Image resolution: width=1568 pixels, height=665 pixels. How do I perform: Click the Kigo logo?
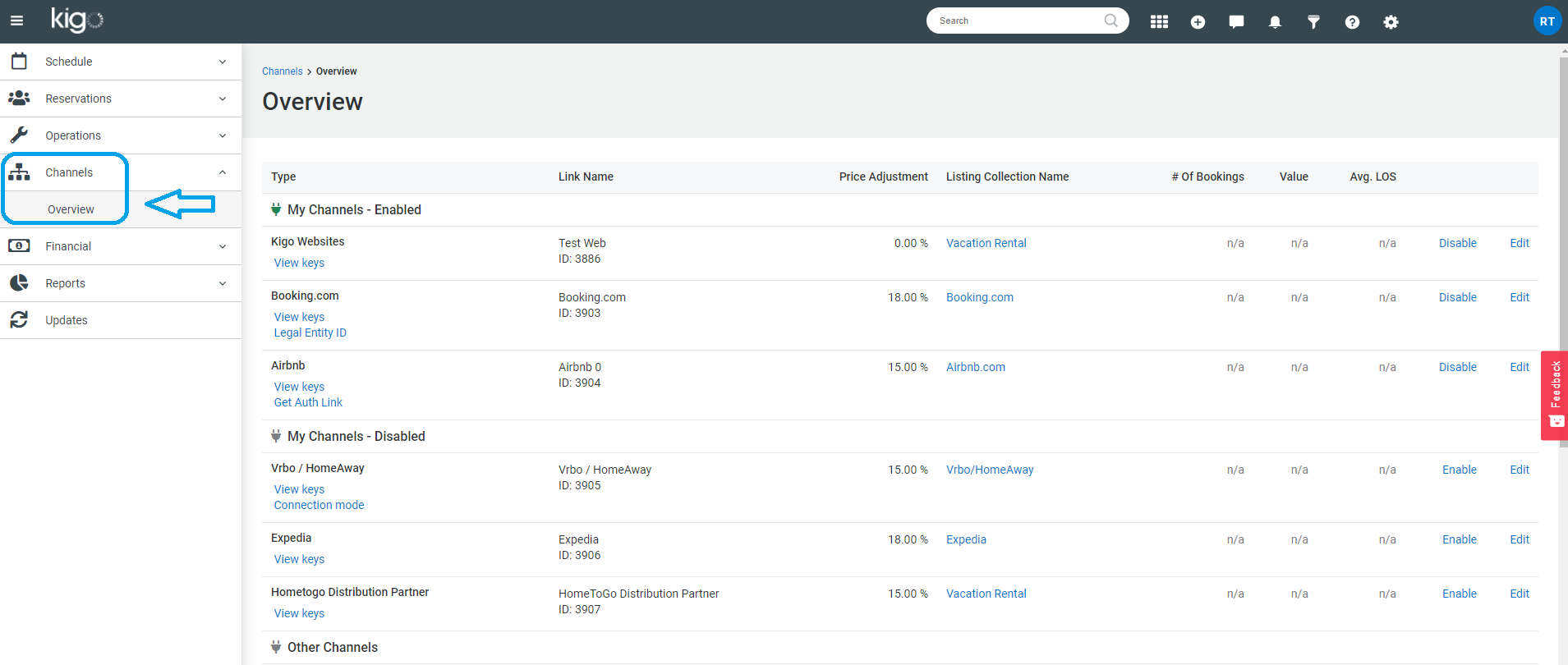point(76,20)
